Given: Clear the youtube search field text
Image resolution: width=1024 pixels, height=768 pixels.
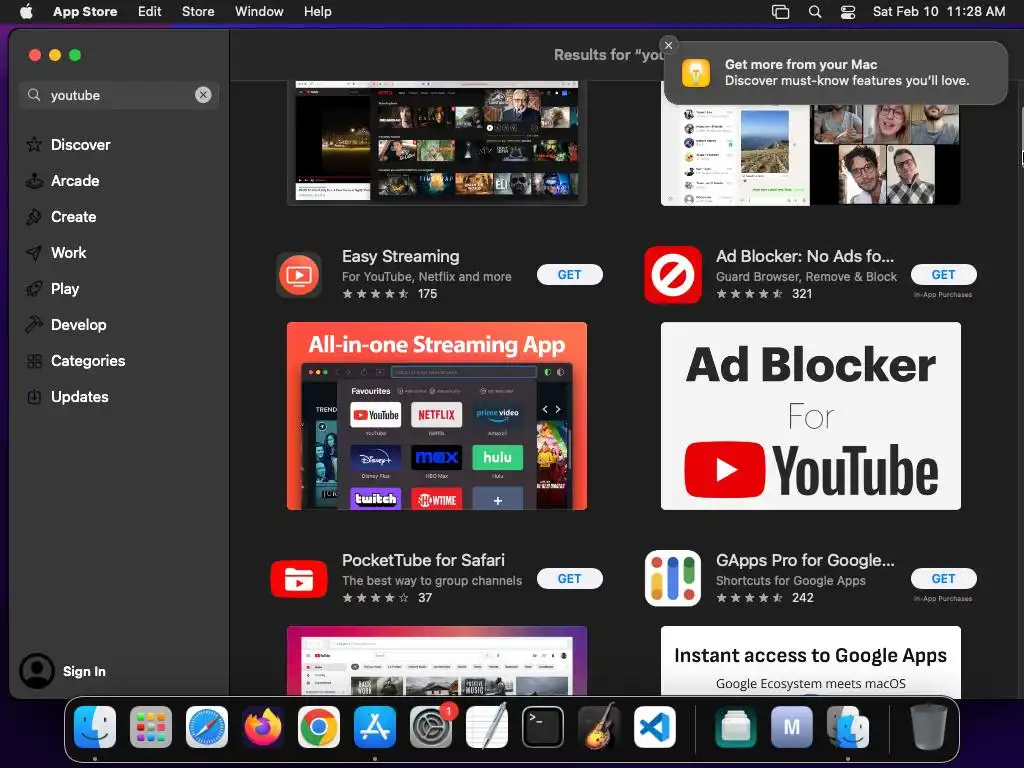Looking at the screenshot, I should 203,95.
